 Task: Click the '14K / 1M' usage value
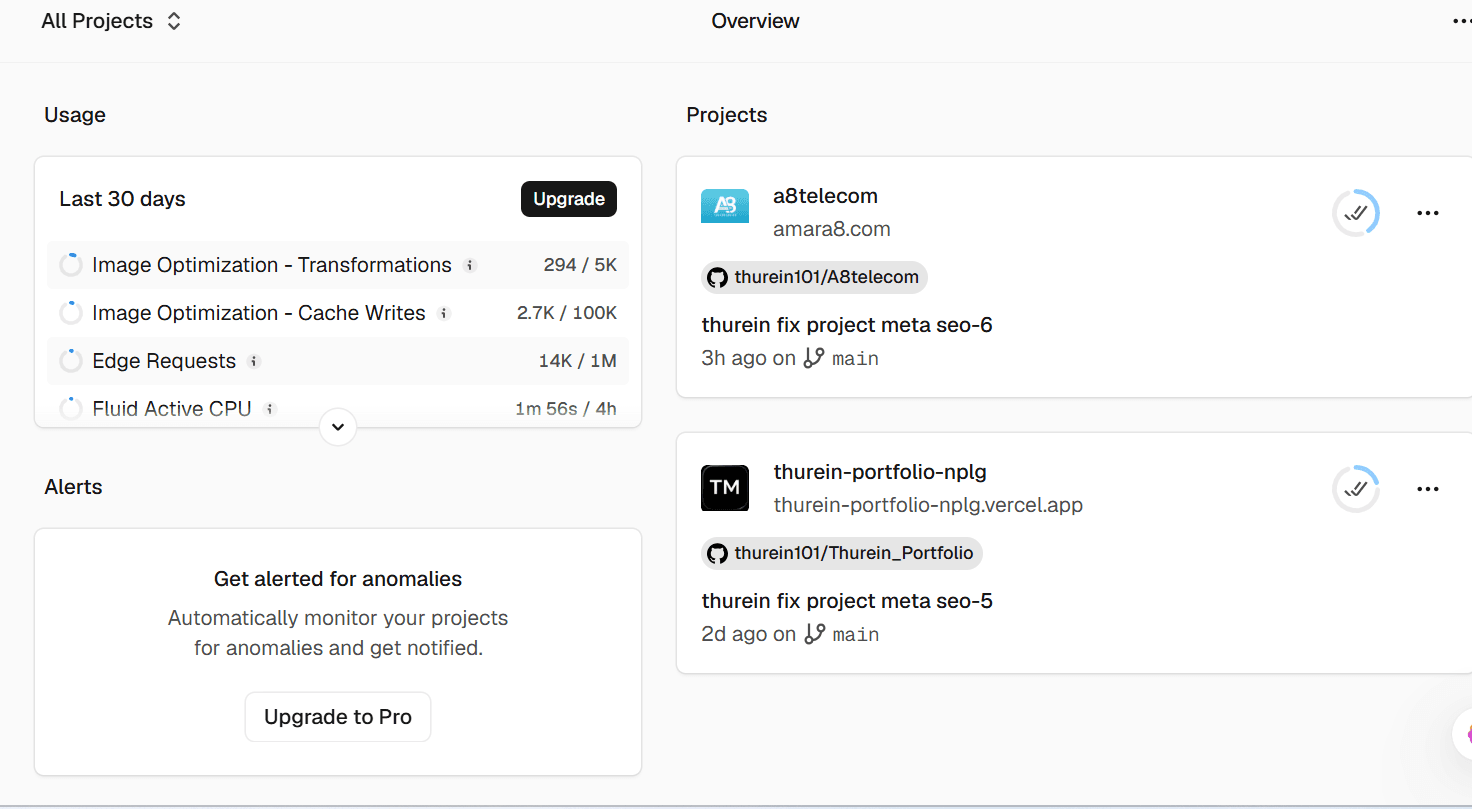577,361
